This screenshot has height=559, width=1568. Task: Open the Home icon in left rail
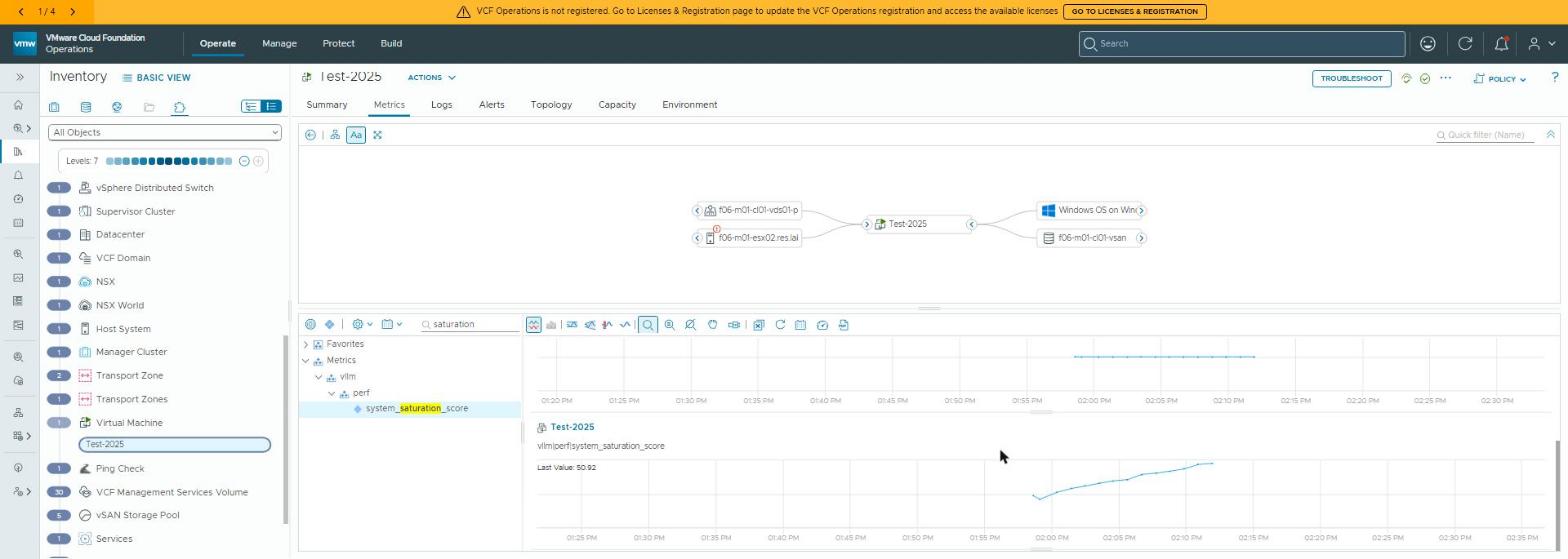point(19,105)
